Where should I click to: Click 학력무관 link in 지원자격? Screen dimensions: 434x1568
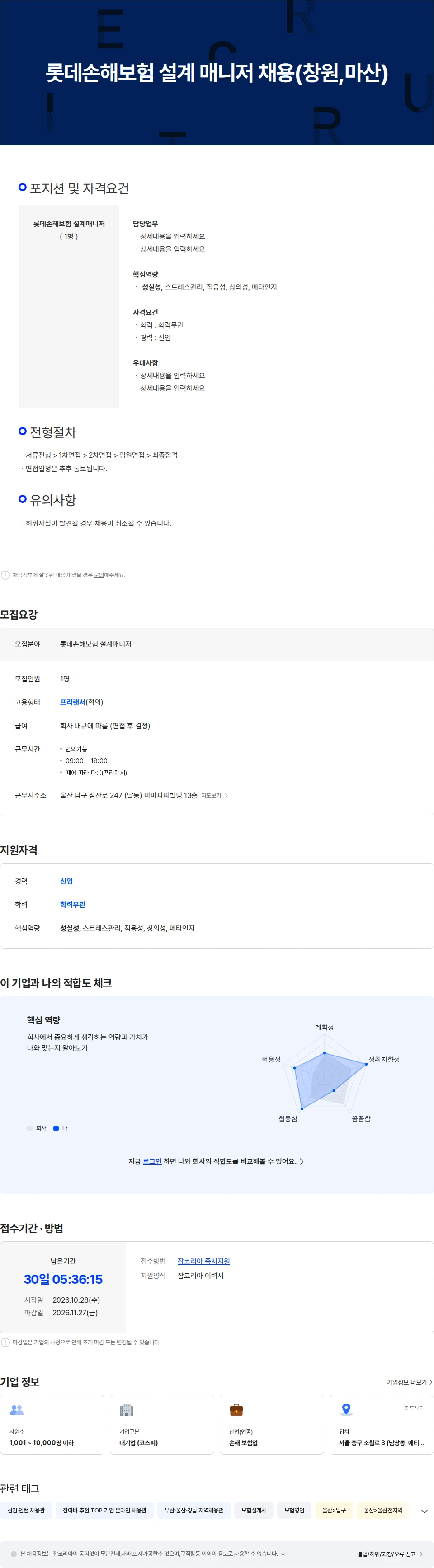72,905
